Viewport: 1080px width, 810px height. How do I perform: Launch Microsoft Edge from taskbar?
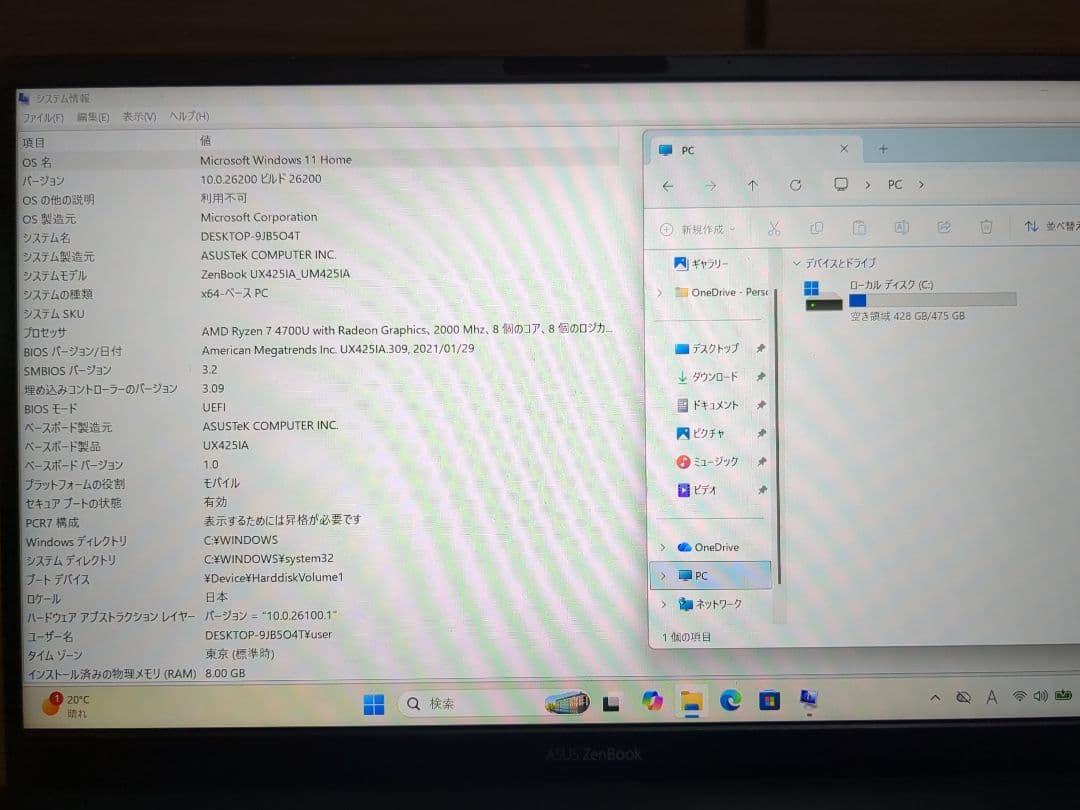click(731, 701)
